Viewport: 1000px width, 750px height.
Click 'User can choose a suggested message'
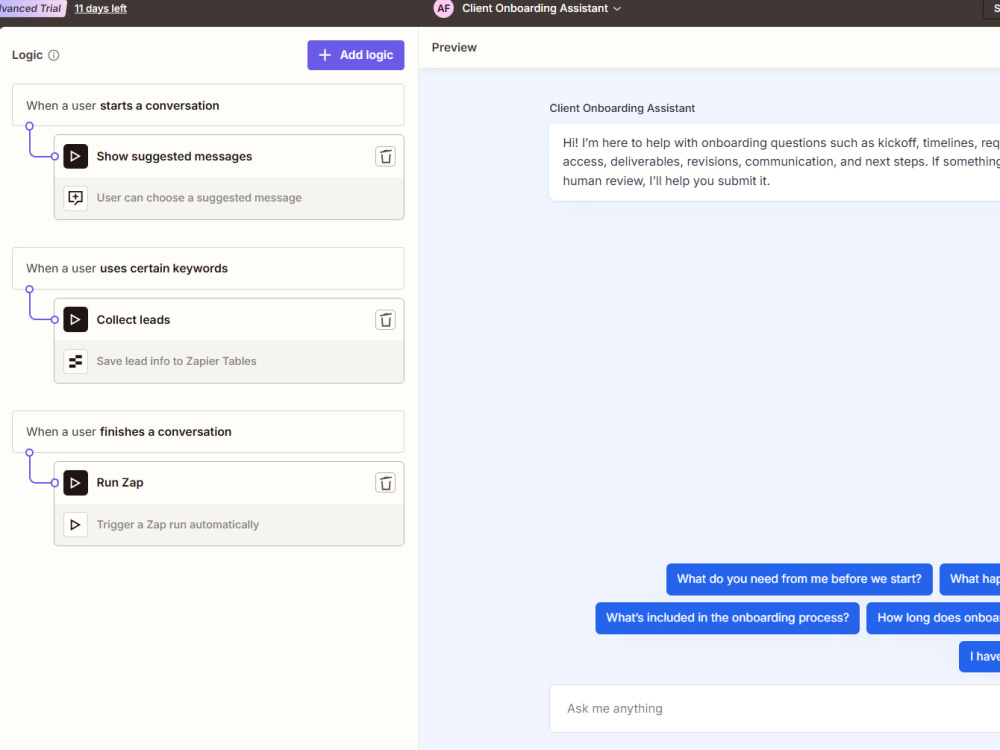click(199, 198)
